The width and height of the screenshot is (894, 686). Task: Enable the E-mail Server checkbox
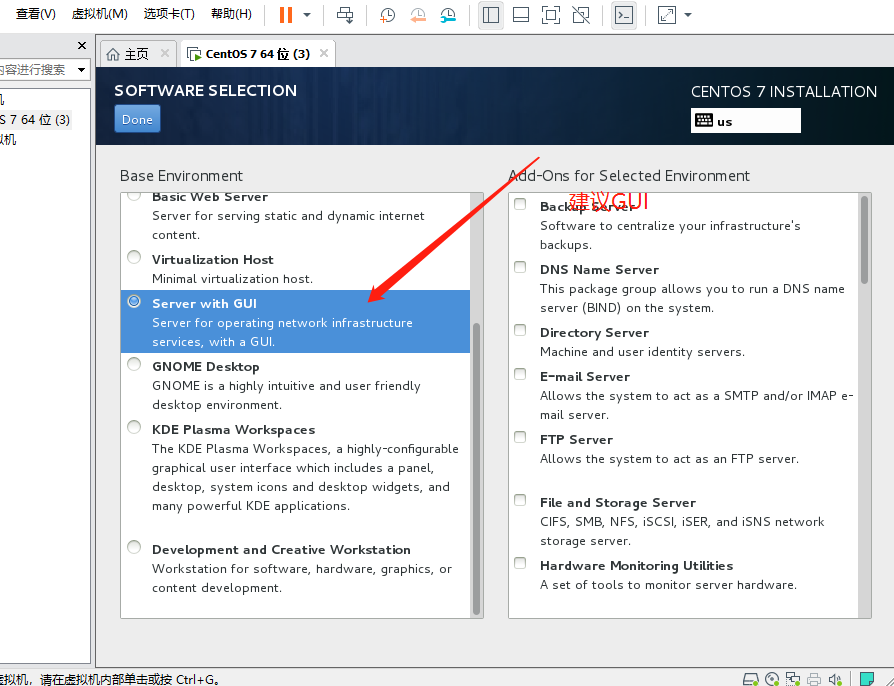[x=520, y=374]
